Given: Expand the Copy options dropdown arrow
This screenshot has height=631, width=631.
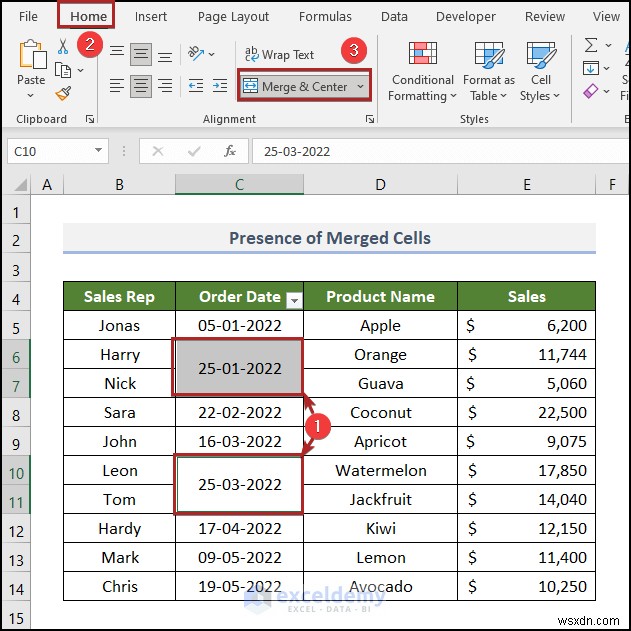Looking at the screenshot, I should pos(80,70).
